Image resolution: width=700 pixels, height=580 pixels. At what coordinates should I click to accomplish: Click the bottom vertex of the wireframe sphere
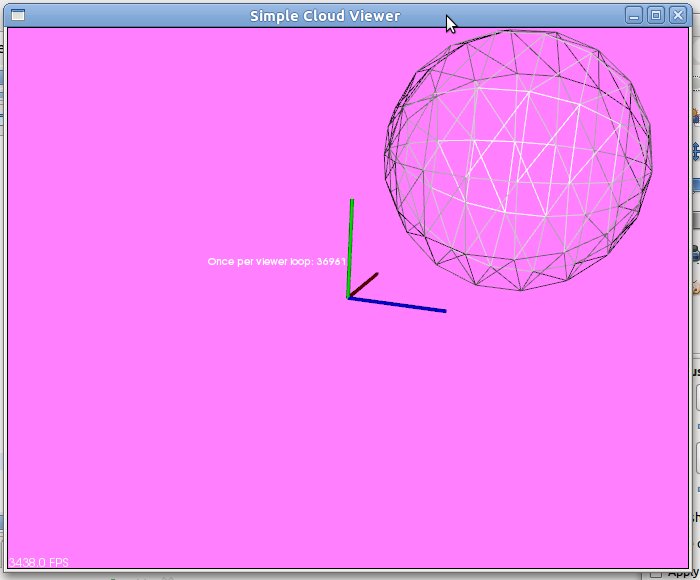coord(518,290)
